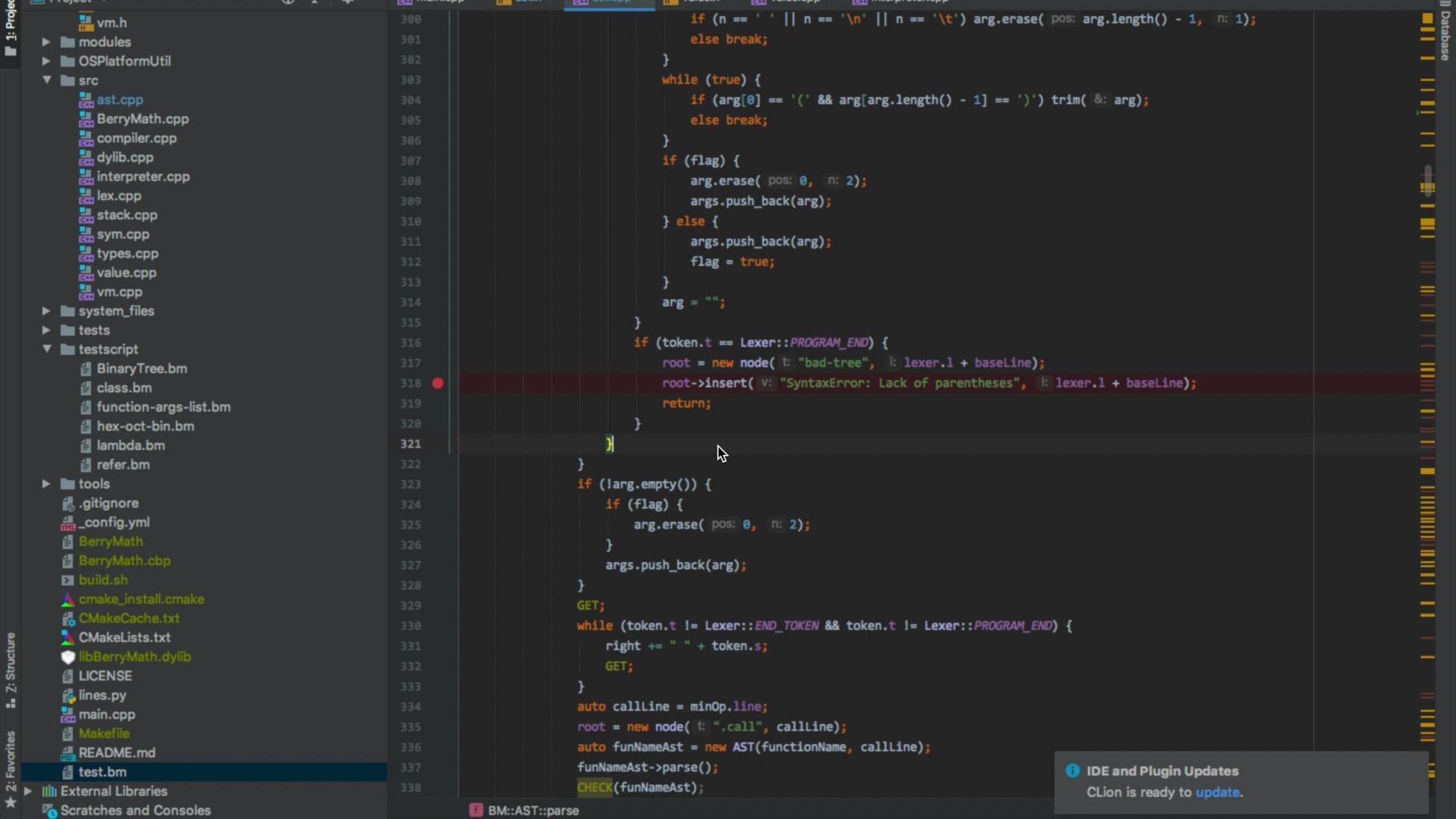The image size is (1456, 819).
Task: Expand the modules folder
Action: point(46,42)
